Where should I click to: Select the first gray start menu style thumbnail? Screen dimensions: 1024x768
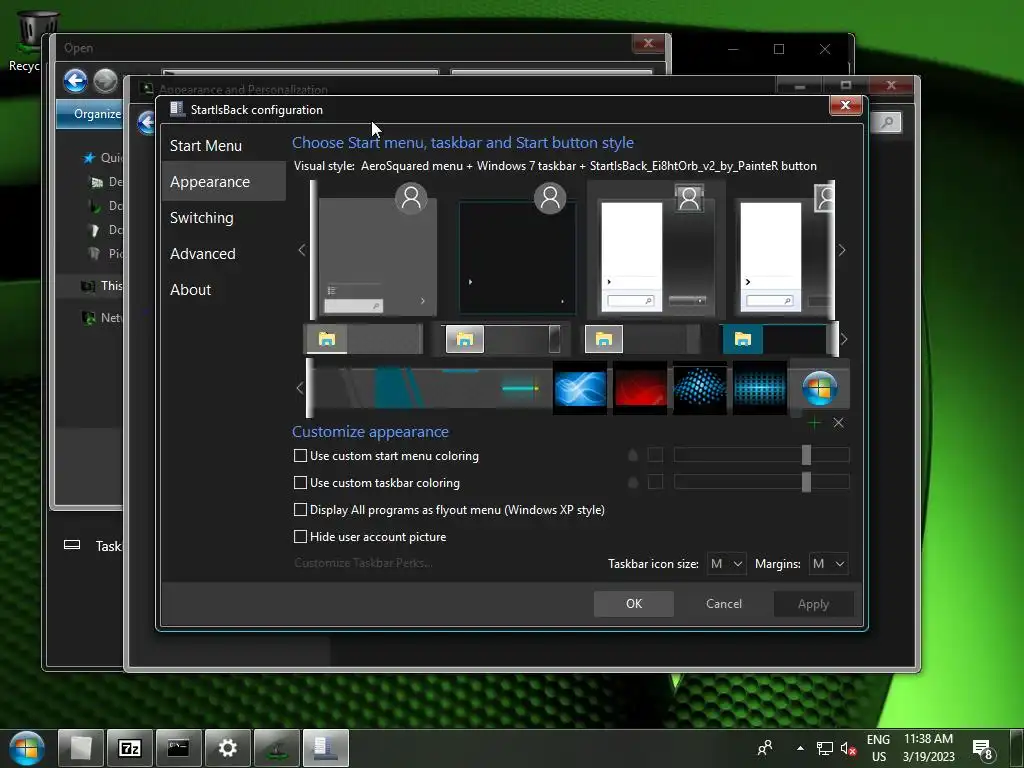(377, 250)
